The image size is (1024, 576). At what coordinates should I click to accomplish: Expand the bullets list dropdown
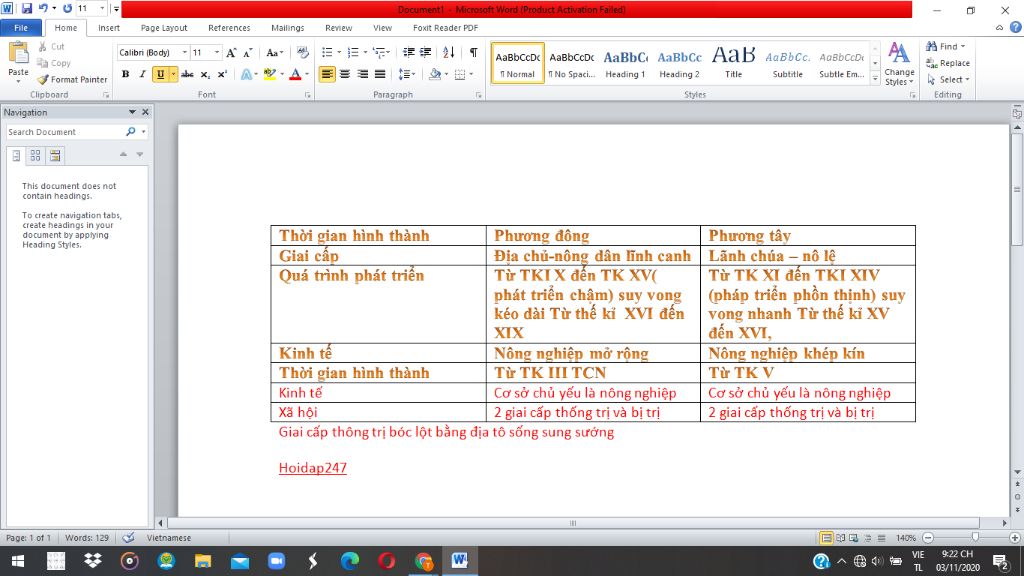[x=339, y=52]
